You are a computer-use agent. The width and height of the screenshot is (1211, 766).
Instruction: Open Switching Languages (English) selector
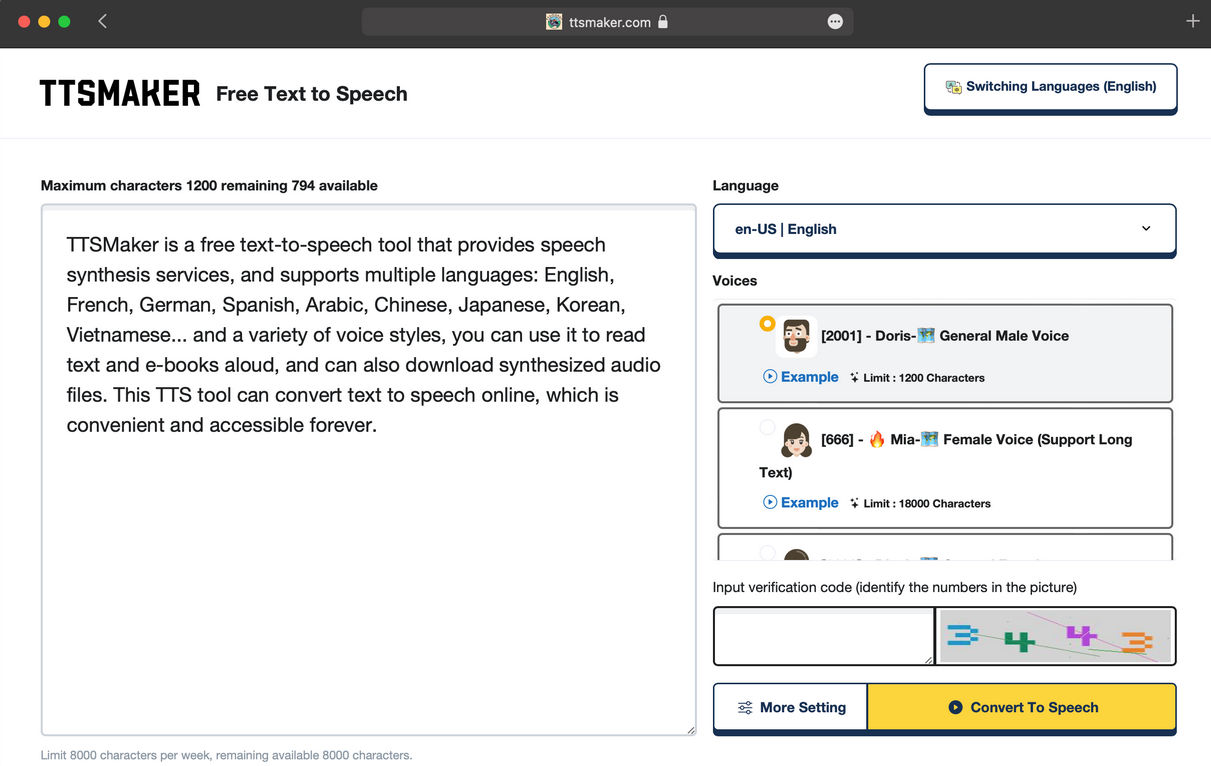click(x=1050, y=87)
